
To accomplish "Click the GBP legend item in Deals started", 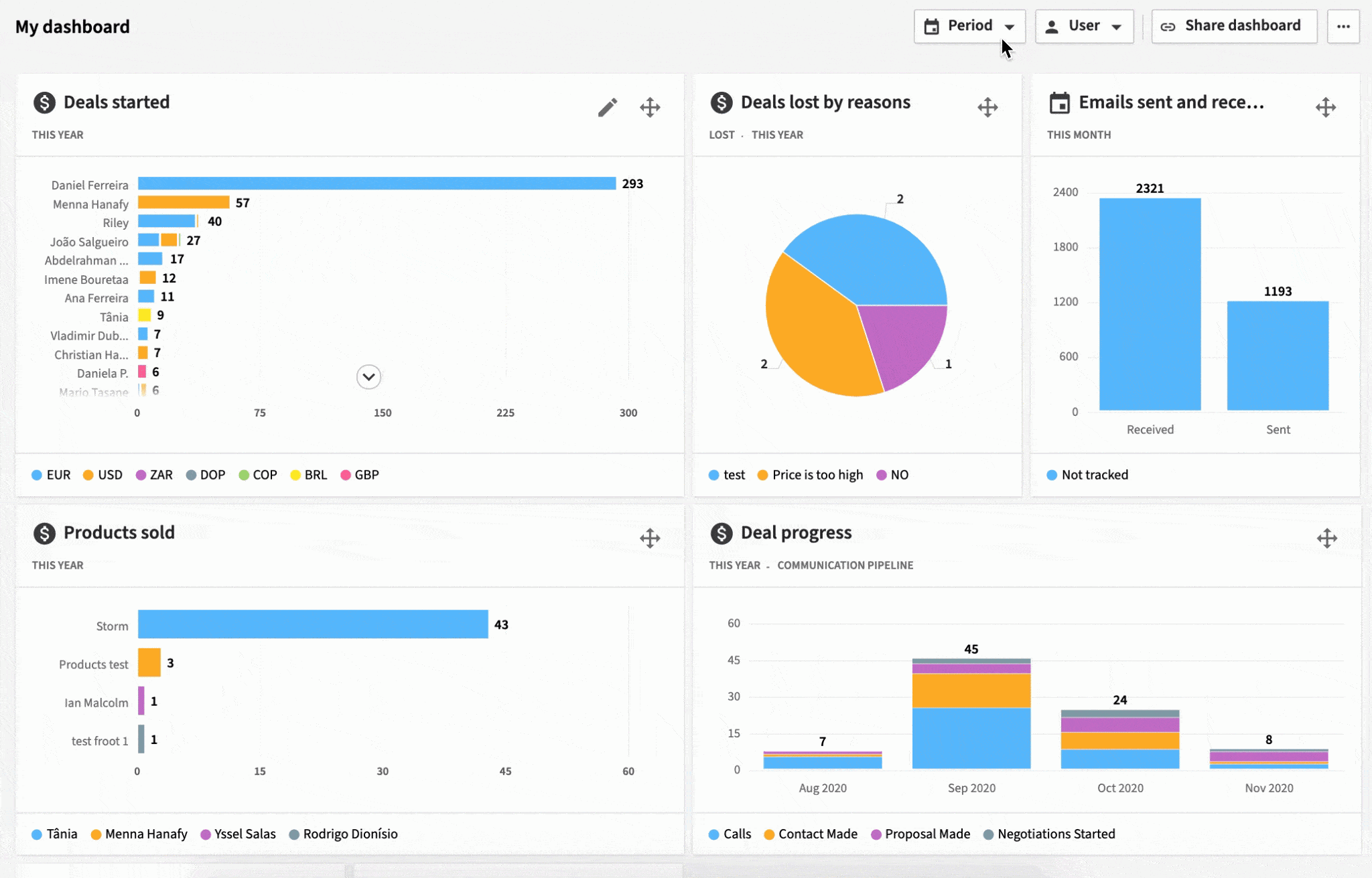I will coord(358,474).
